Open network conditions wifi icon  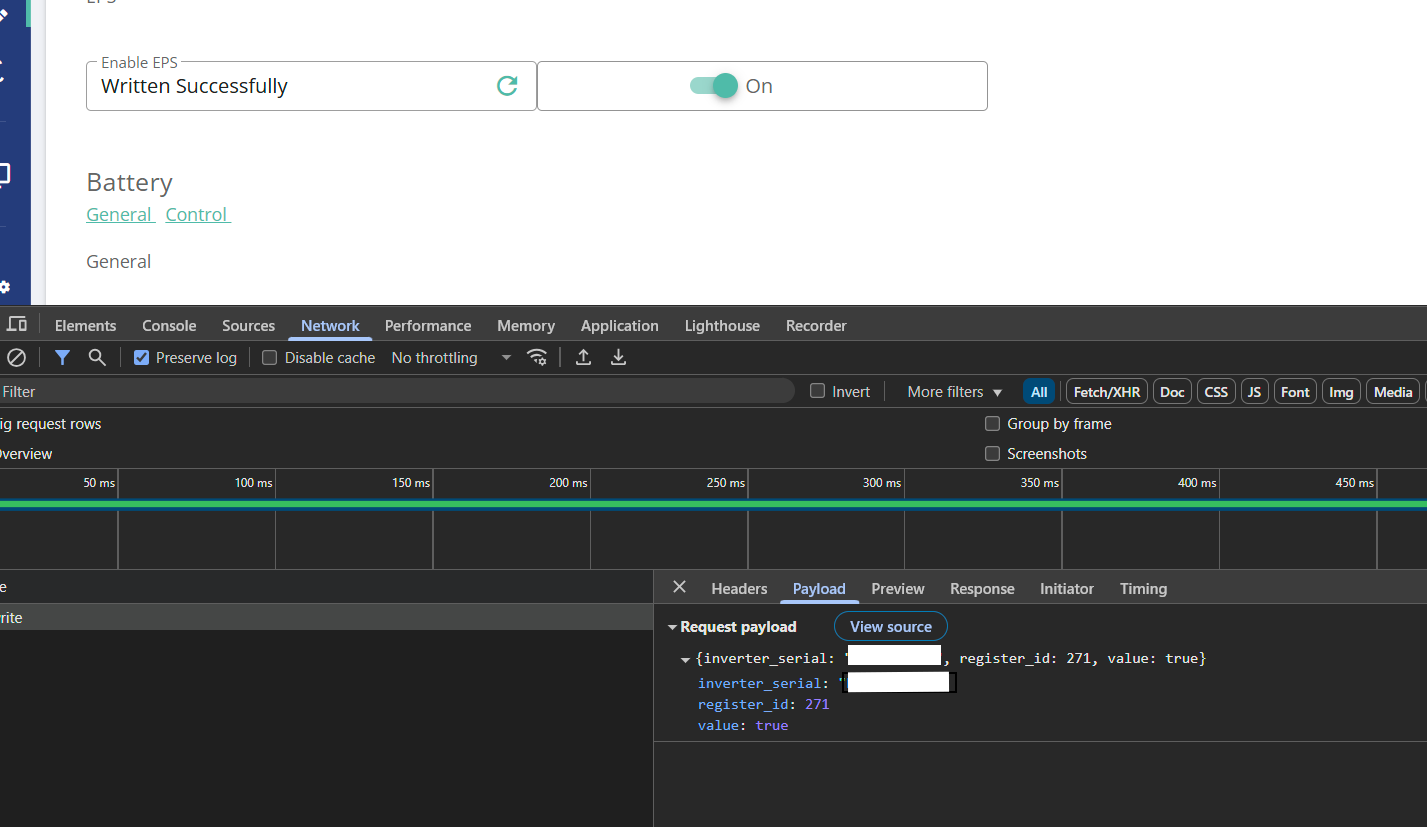click(x=537, y=357)
